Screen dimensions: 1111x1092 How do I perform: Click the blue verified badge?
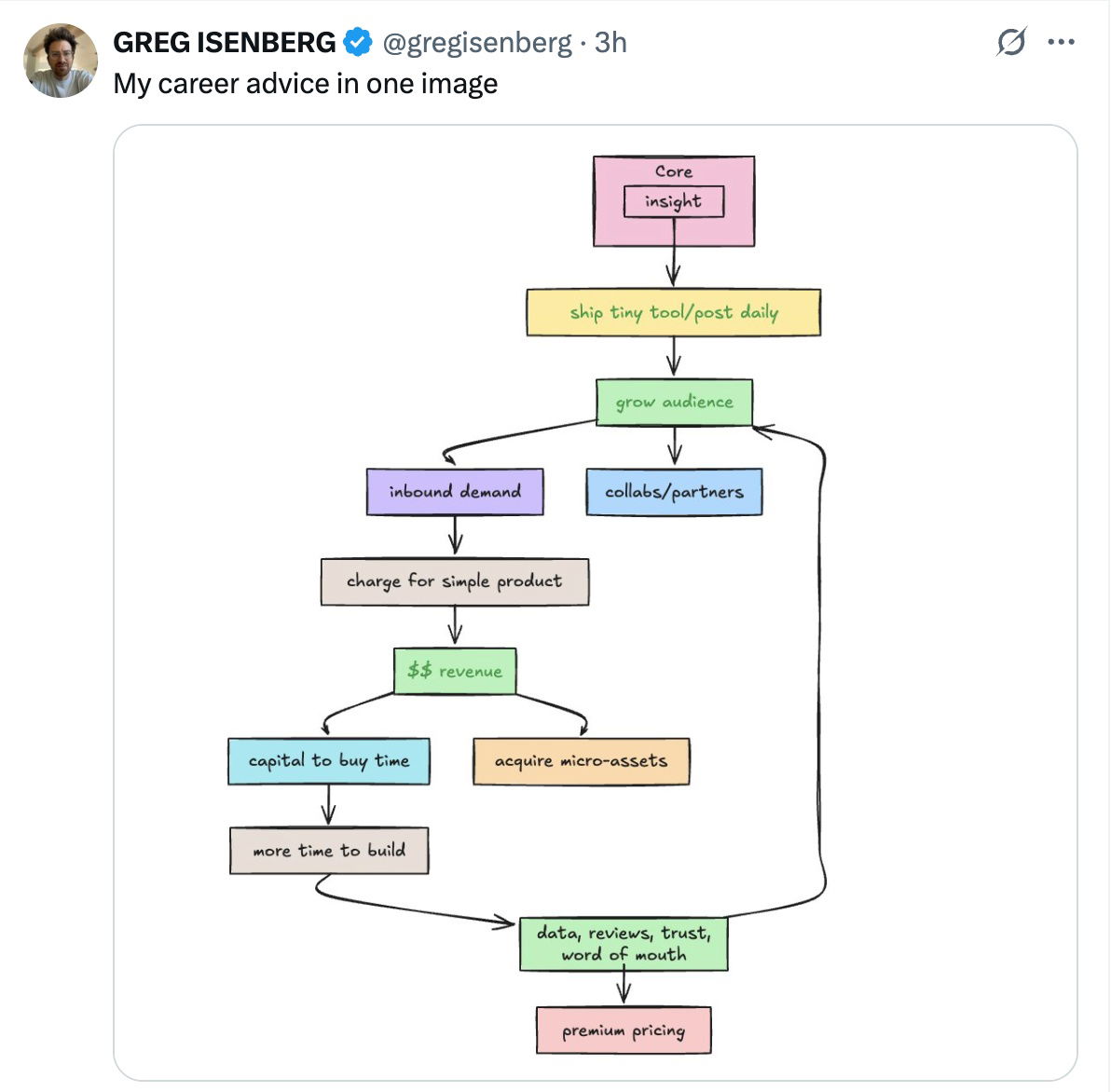[x=359, y=42]
